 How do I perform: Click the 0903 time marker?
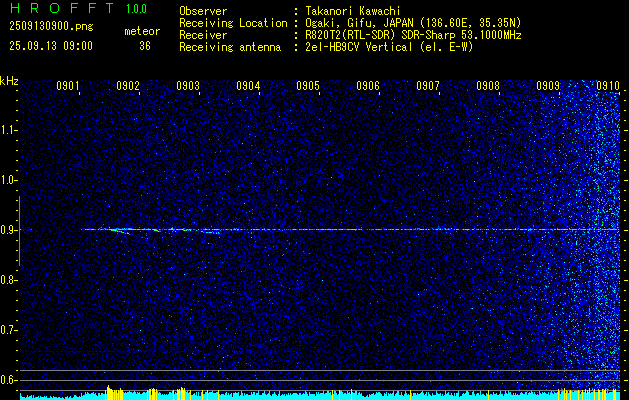188,85
